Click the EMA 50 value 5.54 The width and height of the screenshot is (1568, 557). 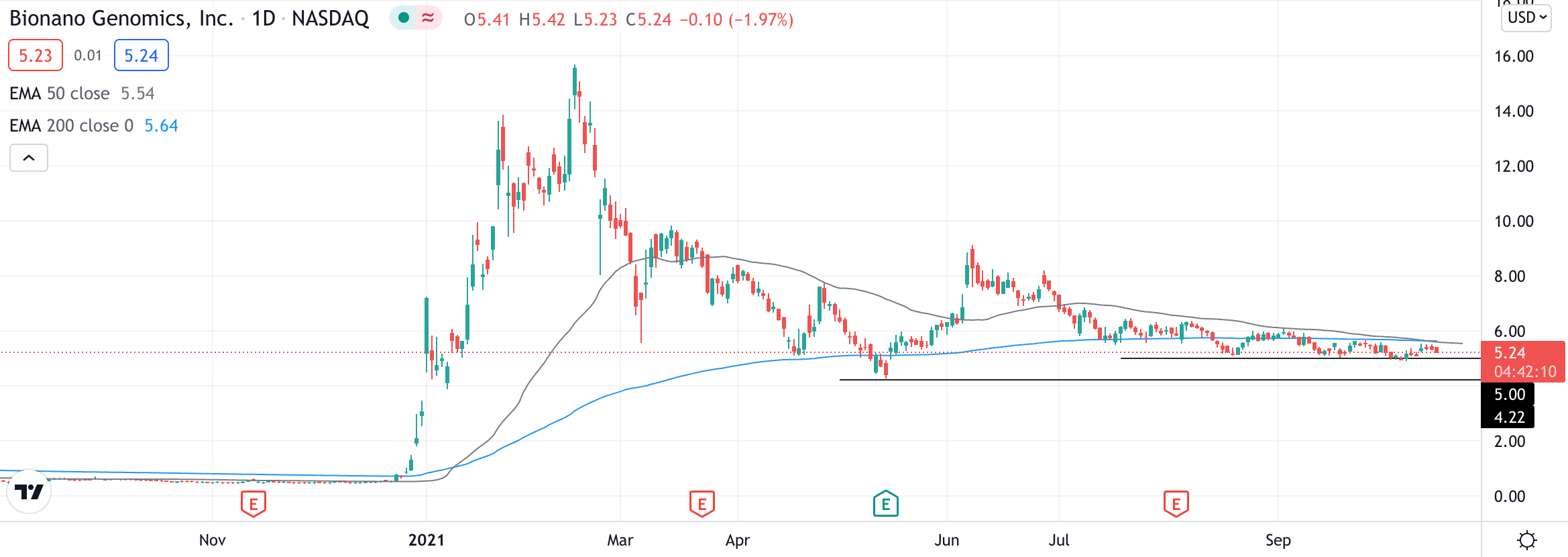pos(137,93)
